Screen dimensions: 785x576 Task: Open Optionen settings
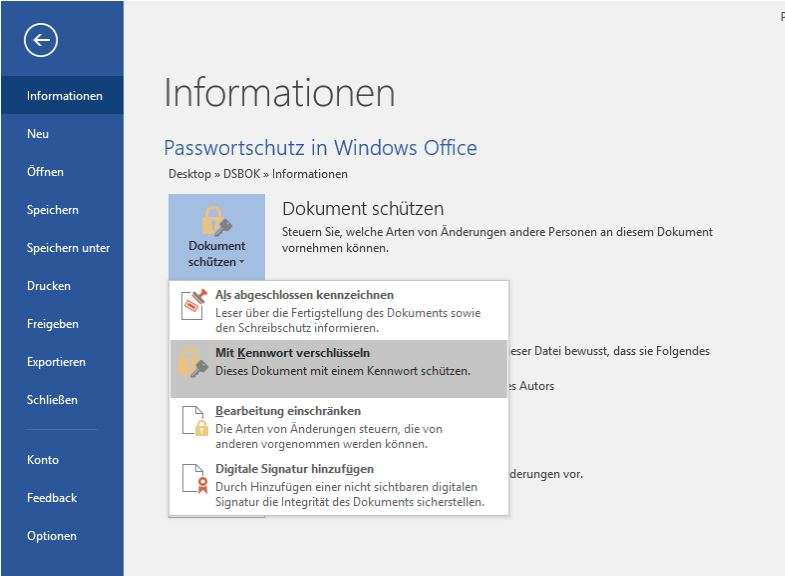[62, 535]
